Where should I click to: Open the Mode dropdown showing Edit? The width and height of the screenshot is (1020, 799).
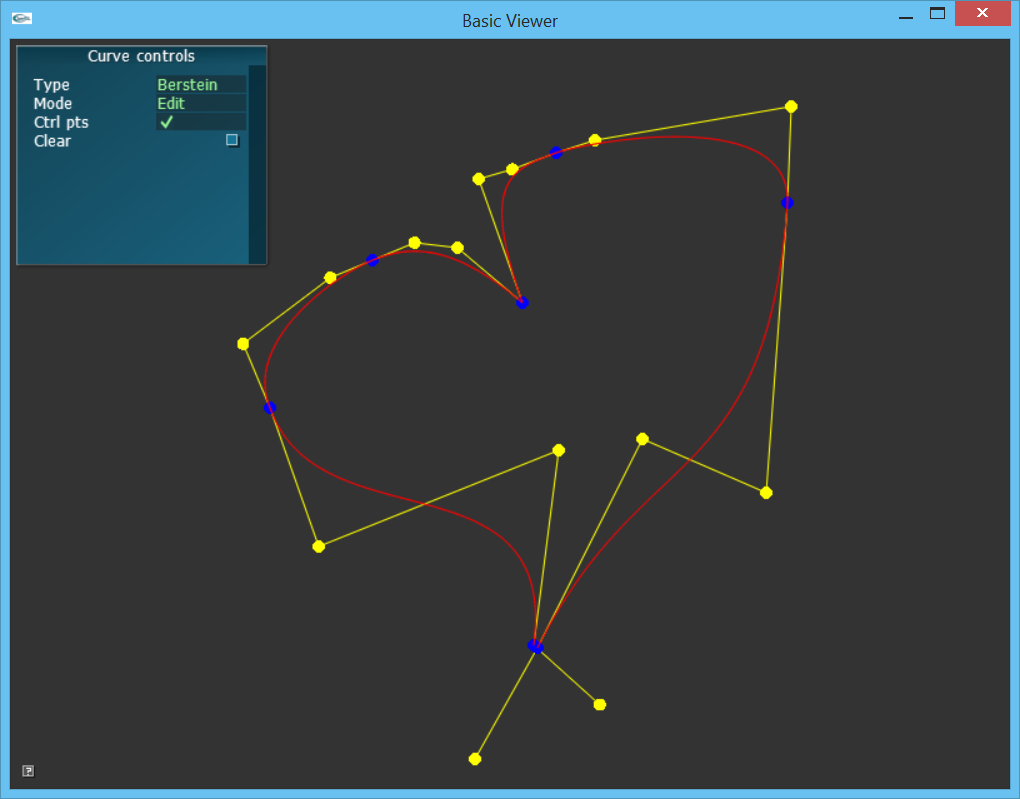click(x=201, y=103)
